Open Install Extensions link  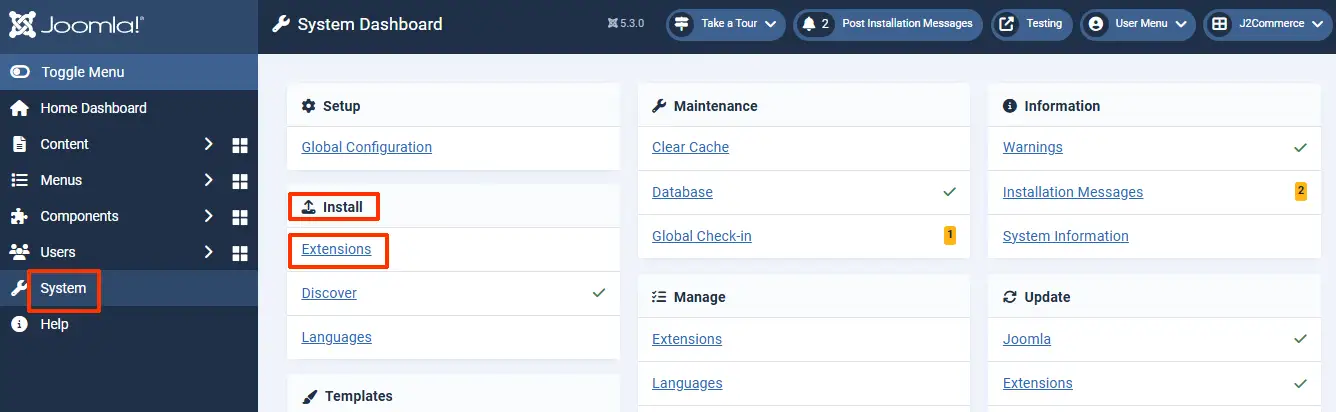point(336,249)
